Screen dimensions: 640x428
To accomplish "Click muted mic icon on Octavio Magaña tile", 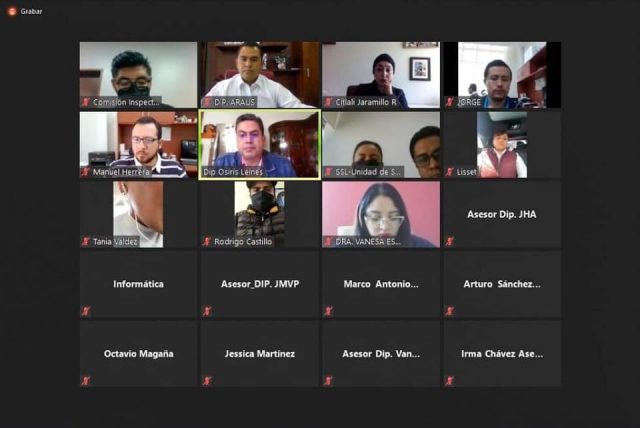I will (x=86, y=381).
